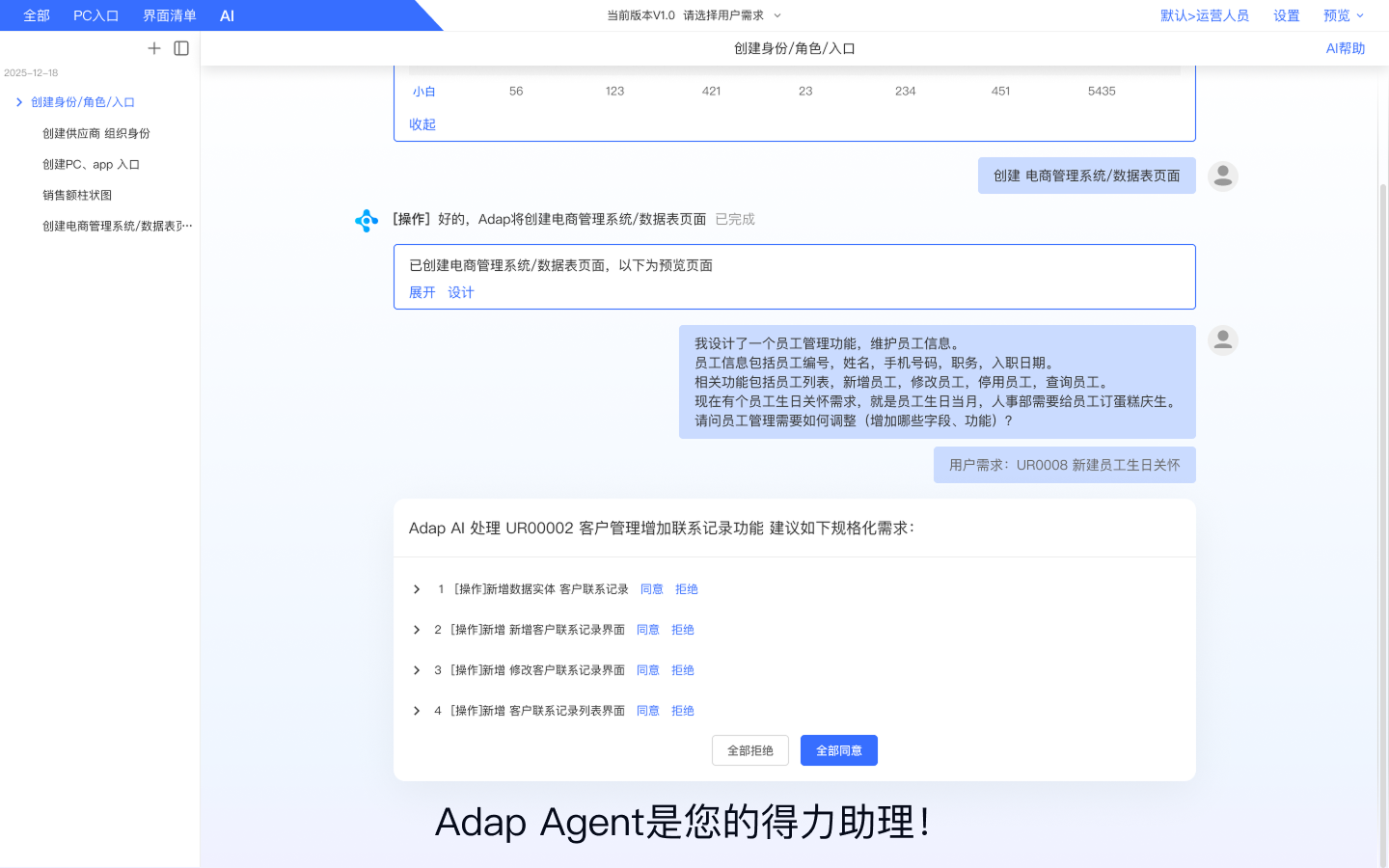This screenshot has width=1389, height=868.
Task: Click 收起 link to collapse data table
Action: pyautogui.click(x=422, y=124)
